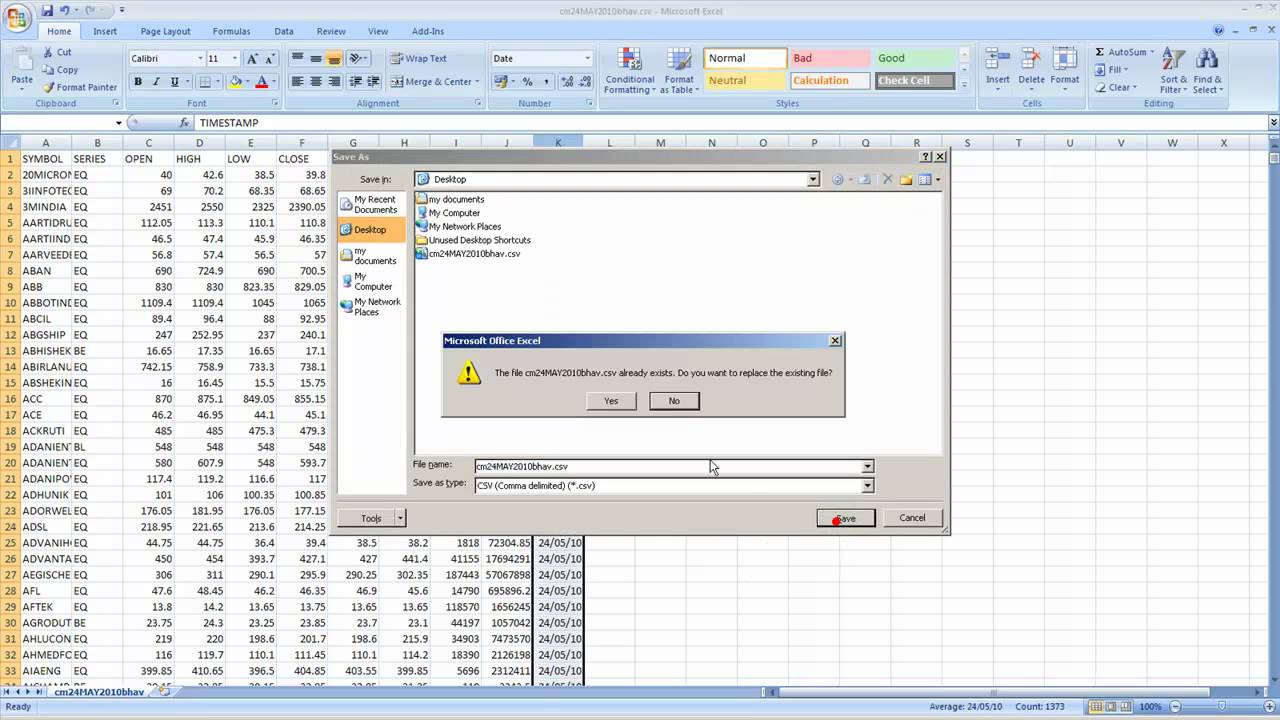Click Up One Level icon in Save As
This screenshot has width=1280, height=720.
click(x=864, y=180)
